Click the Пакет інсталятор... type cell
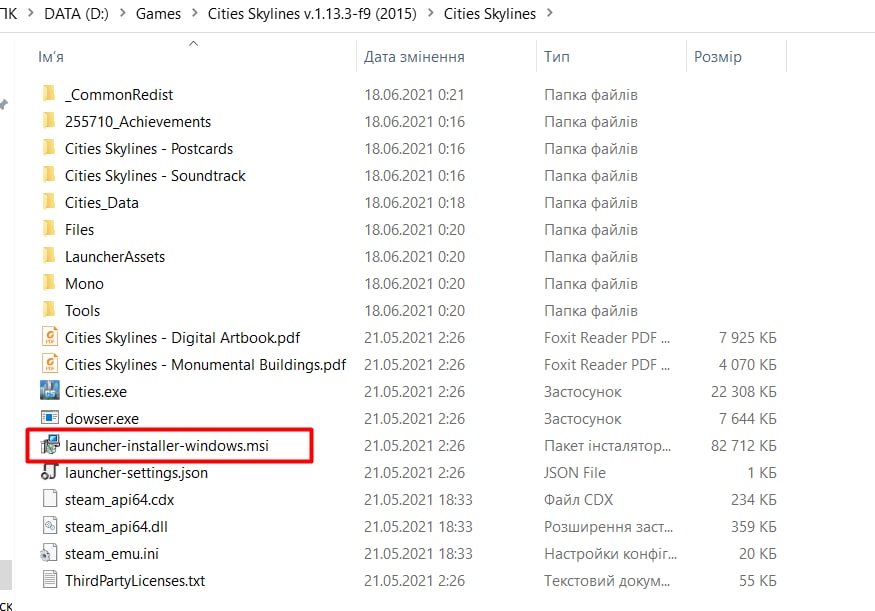The image size is (875, 611). pos(607,446)
